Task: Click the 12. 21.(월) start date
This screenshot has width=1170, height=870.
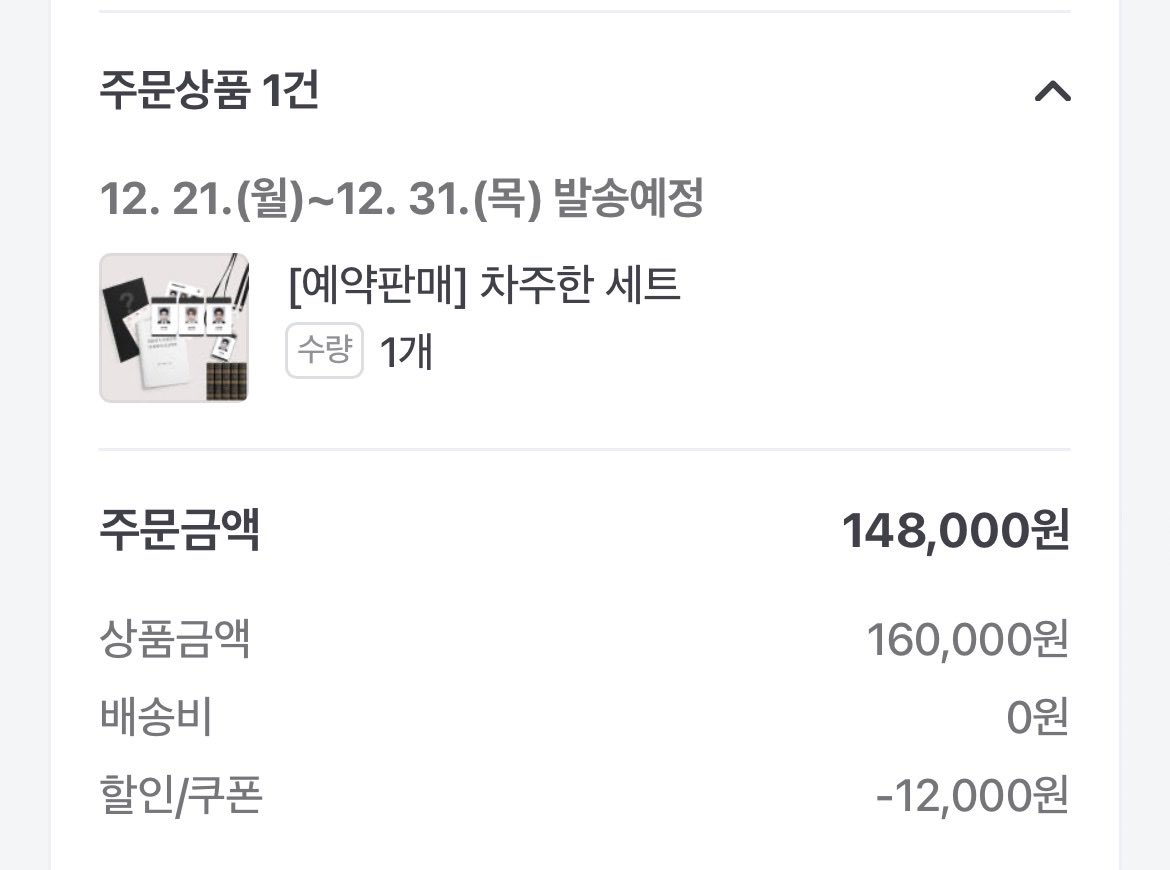Action: click(x=201, y=199)
